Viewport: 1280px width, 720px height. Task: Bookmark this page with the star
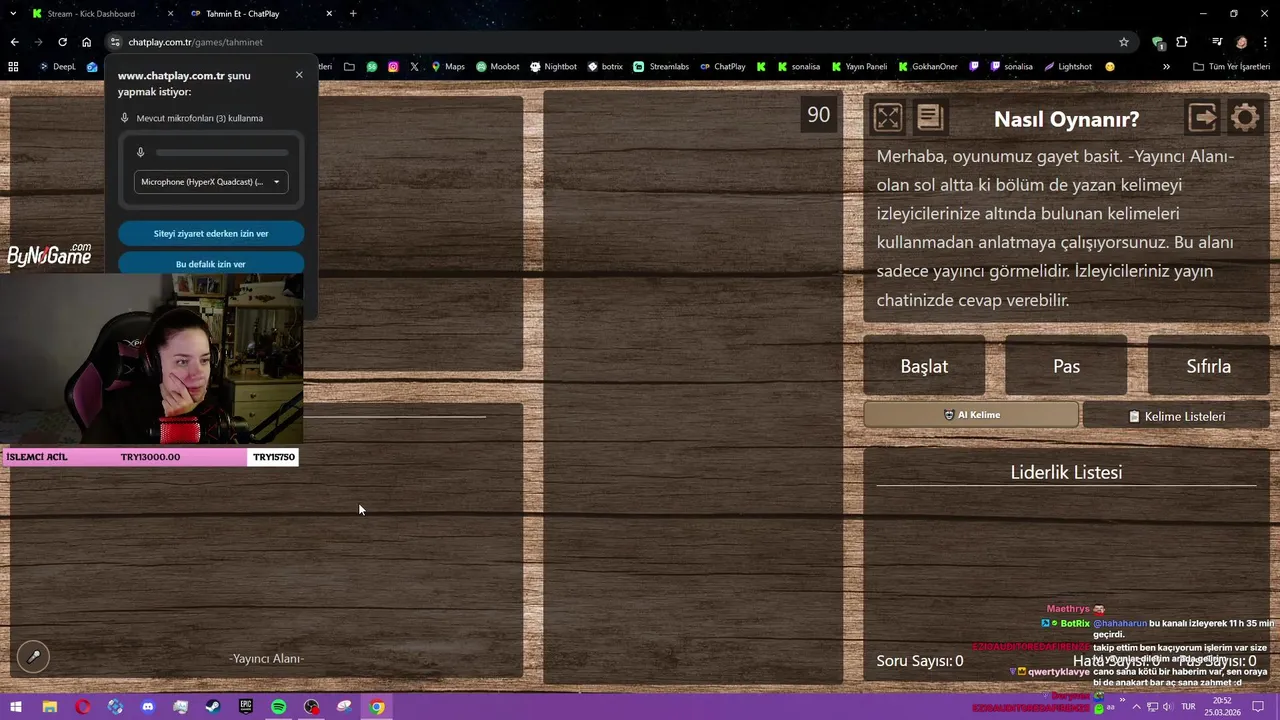(1124, 42)
